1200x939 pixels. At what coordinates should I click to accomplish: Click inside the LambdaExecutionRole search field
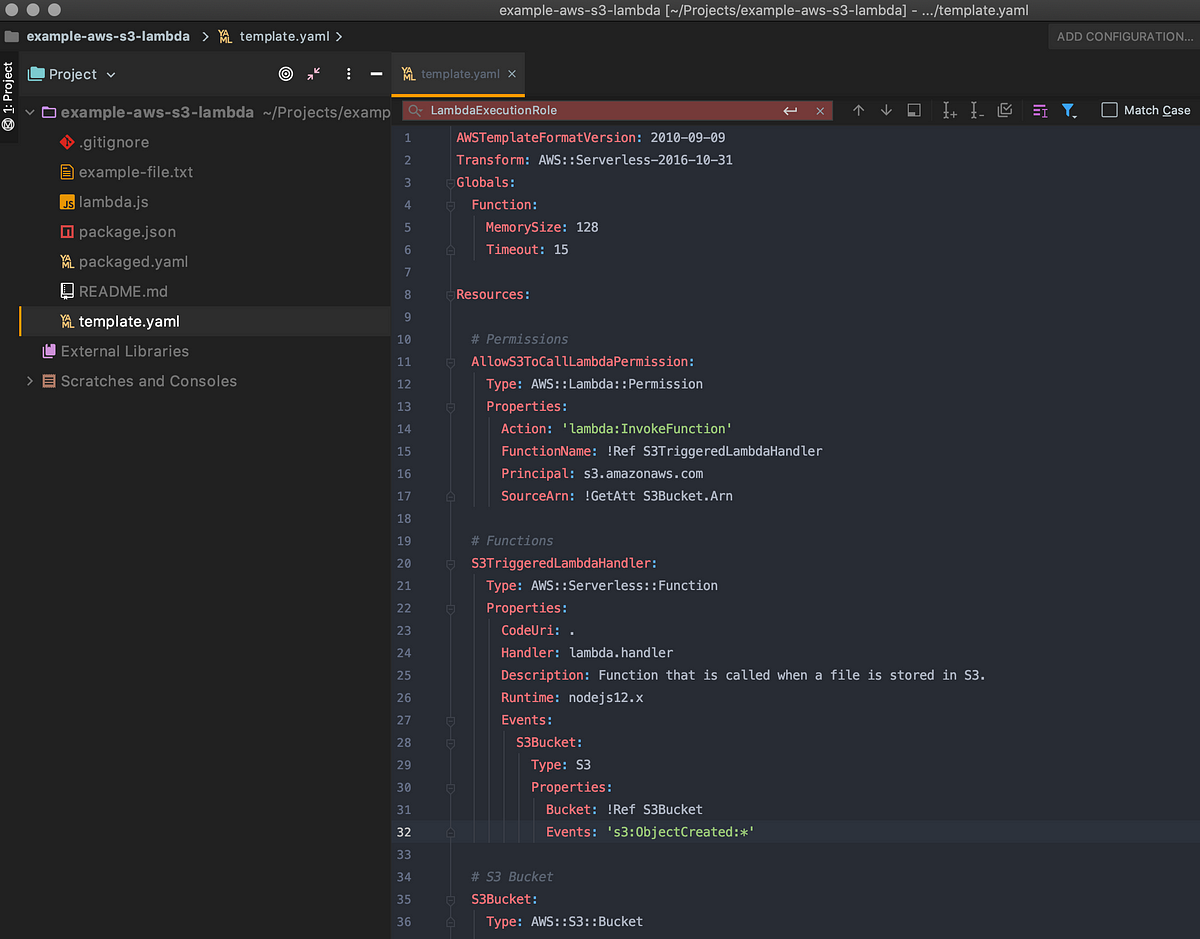(600, 110)
